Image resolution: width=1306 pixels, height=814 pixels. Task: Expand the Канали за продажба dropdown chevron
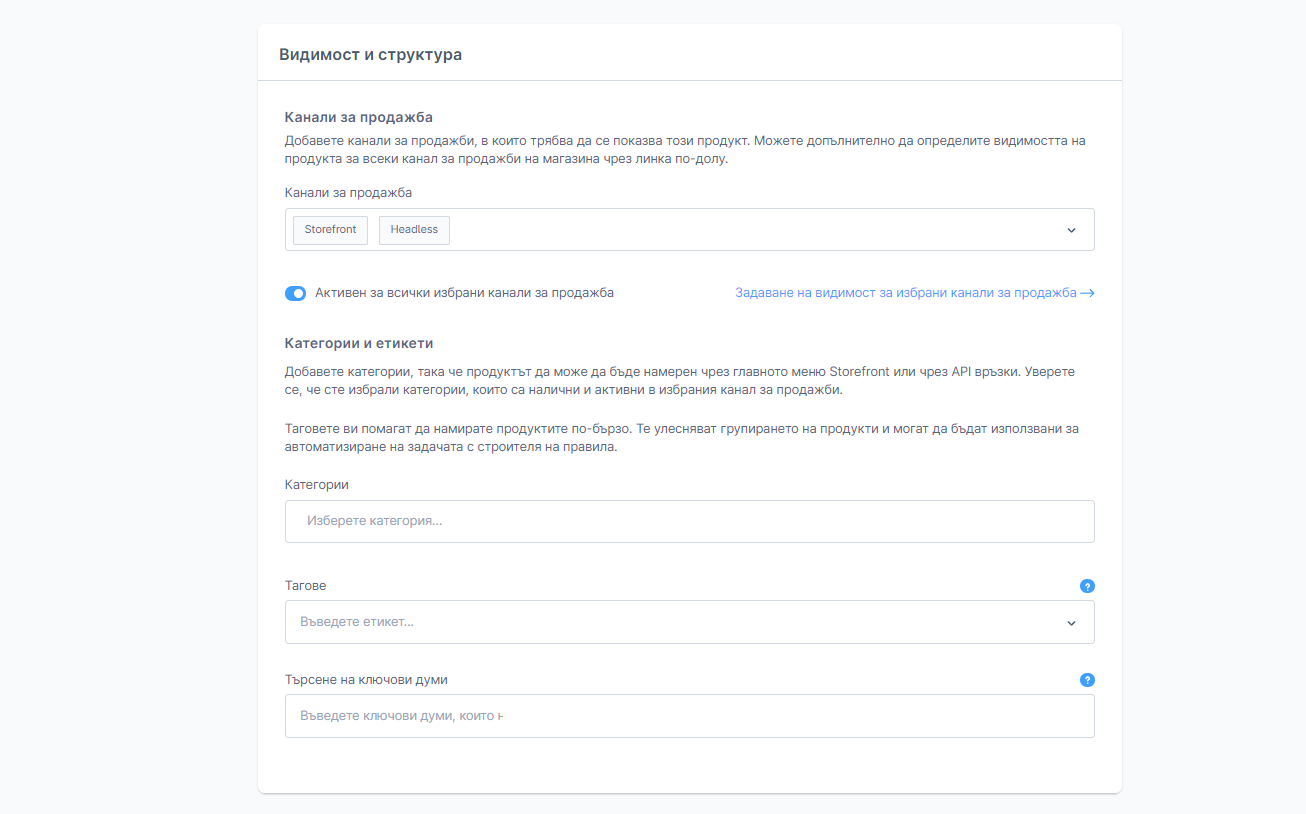pyautogui.click(x=1071, y=230)
